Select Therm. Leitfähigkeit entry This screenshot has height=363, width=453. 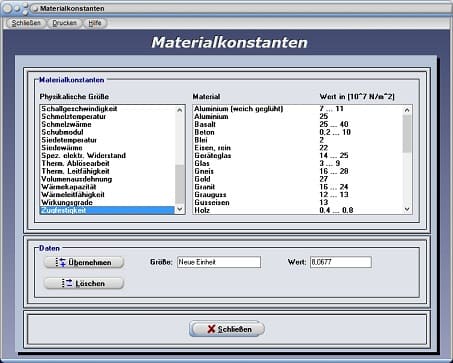tap(107, 171)
